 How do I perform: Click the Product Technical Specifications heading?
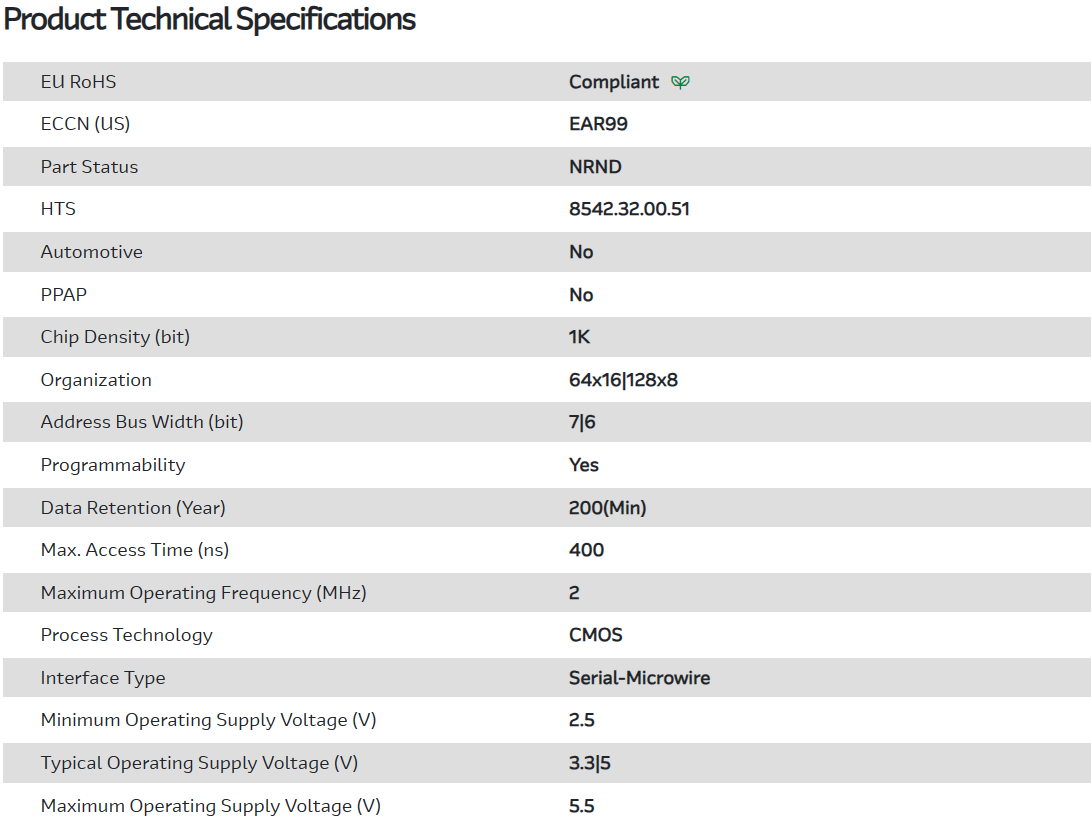tap(210, 19)
